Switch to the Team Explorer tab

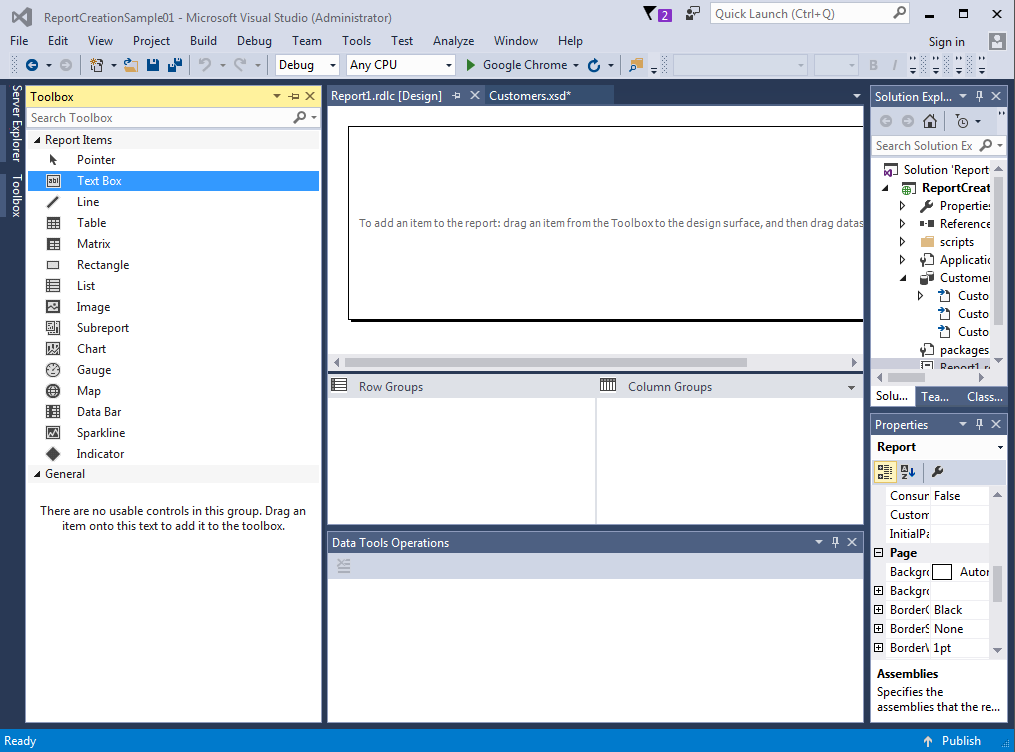(935, 397)
